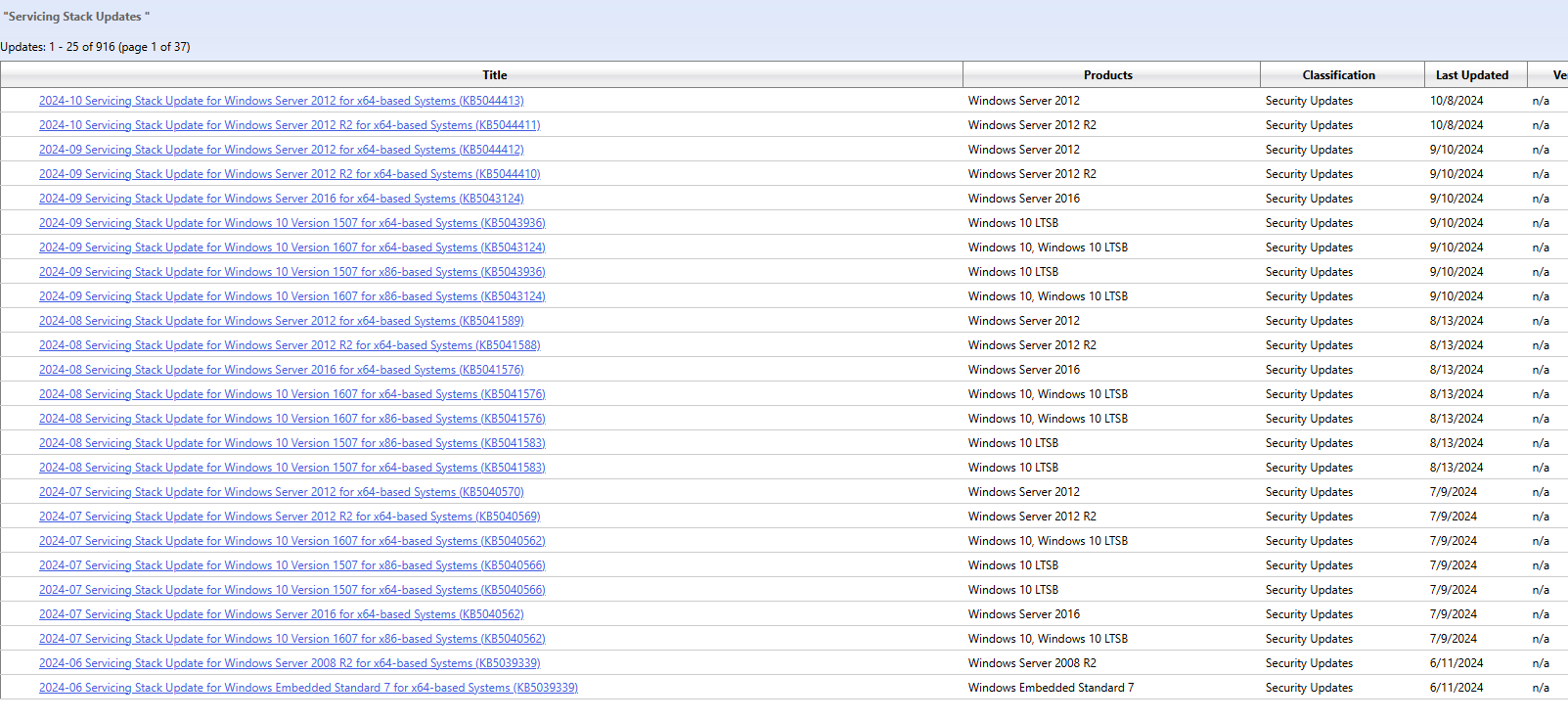Open 2024-09 Server 2016 x64 update KB5043124
The height and width of the screenshot is (720, 1568).
point(282,199)
